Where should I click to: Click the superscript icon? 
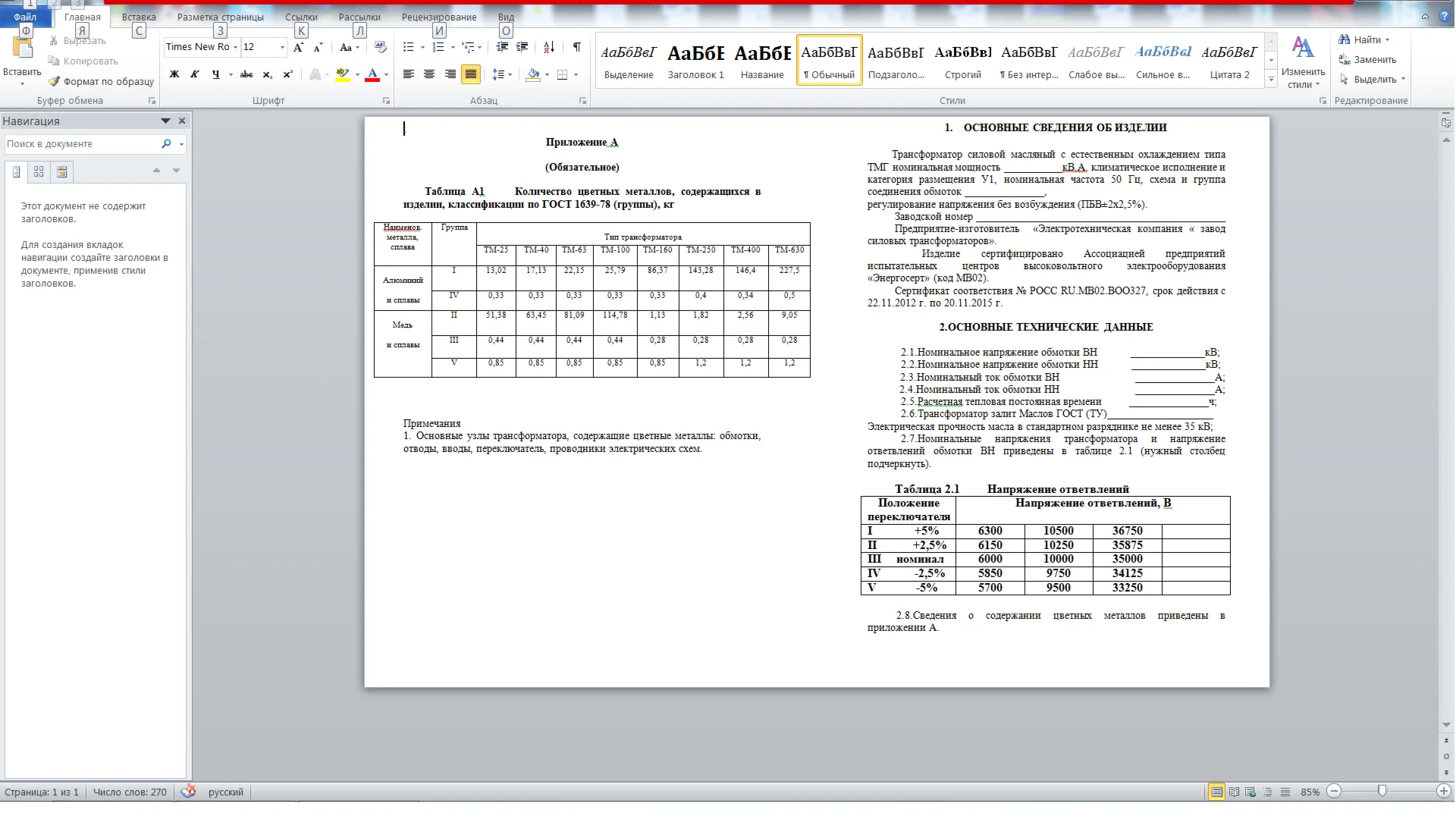[287, 74]
